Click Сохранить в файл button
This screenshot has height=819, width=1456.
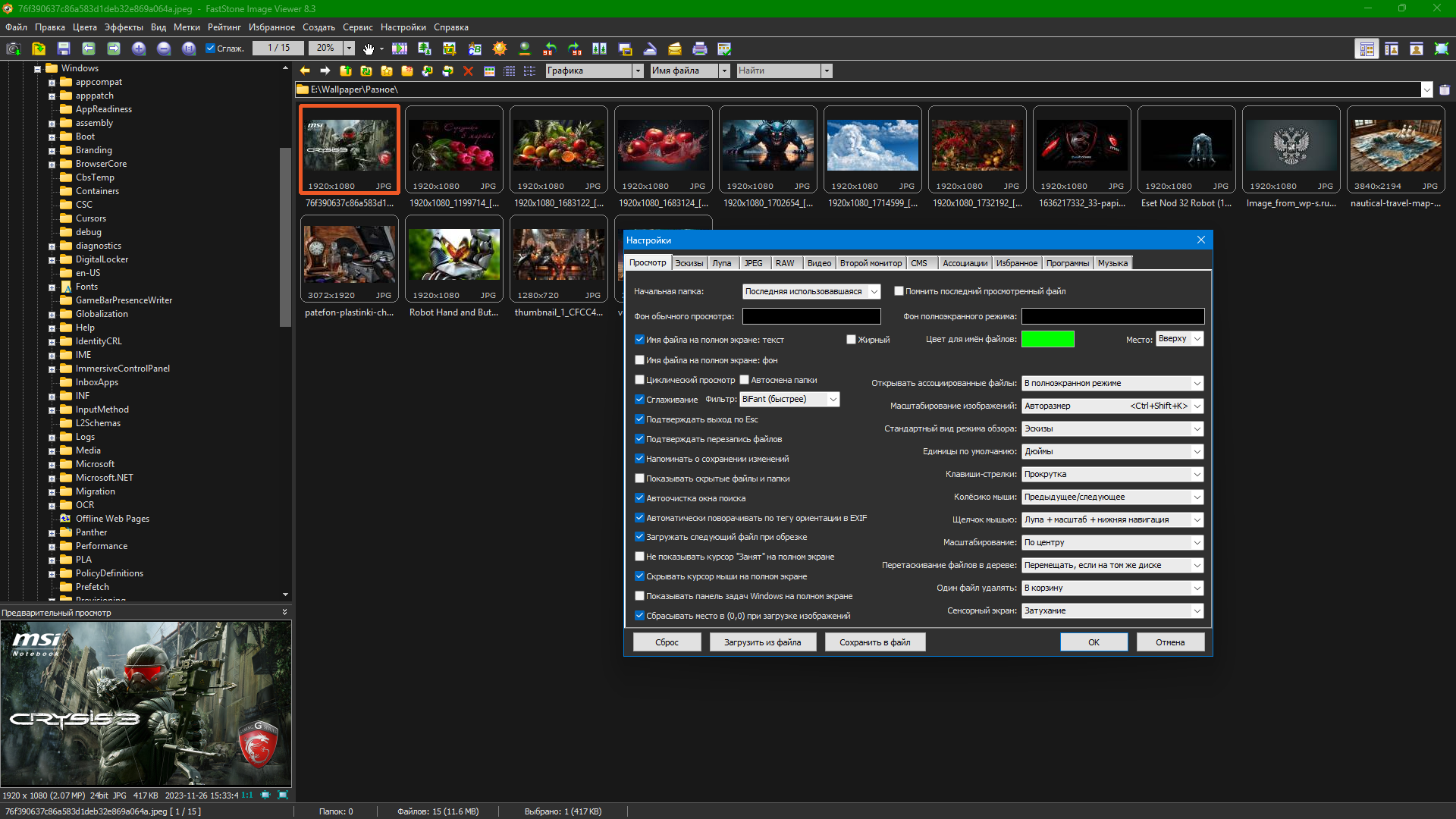(874, 642)
